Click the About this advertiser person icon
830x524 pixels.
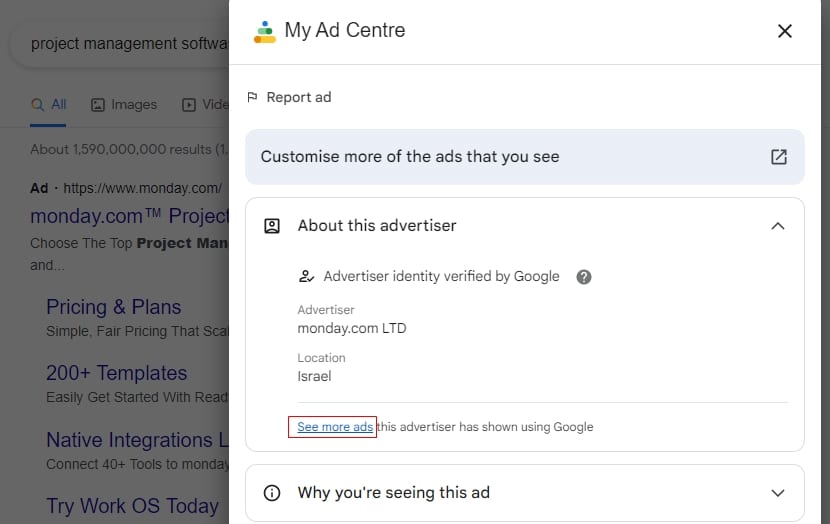[x=272, y=226]
